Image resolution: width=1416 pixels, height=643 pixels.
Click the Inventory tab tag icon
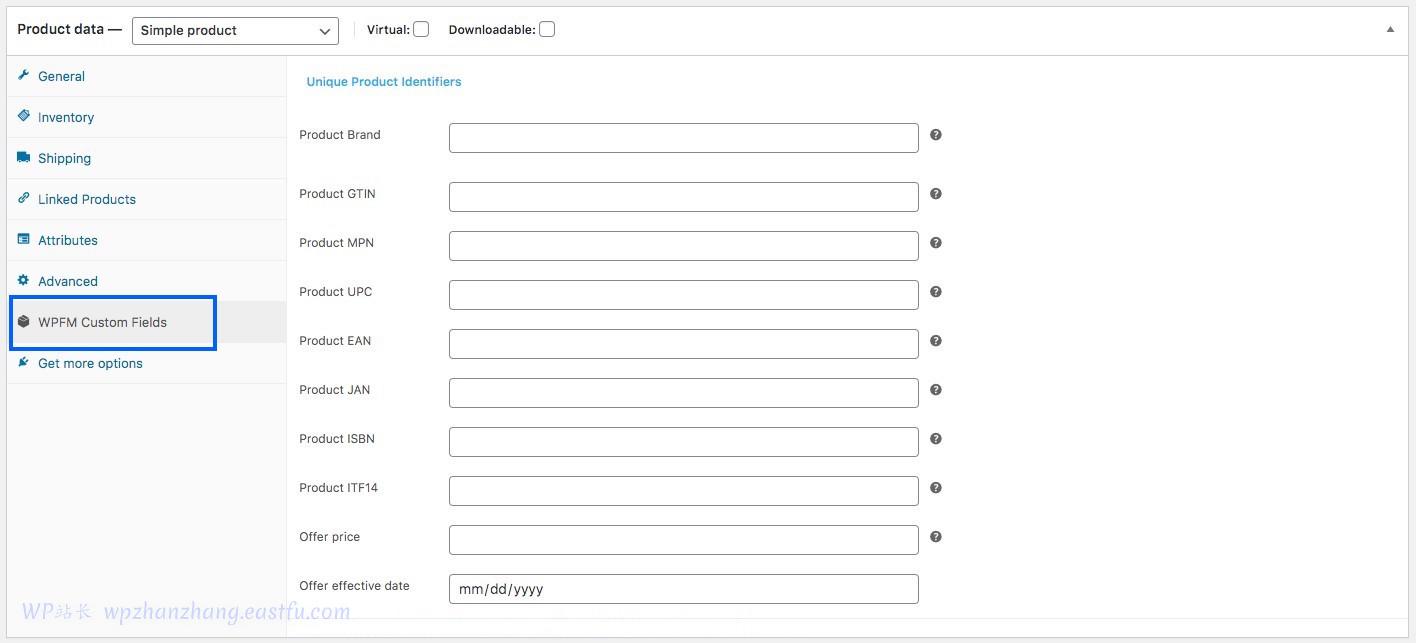[24, 116]
